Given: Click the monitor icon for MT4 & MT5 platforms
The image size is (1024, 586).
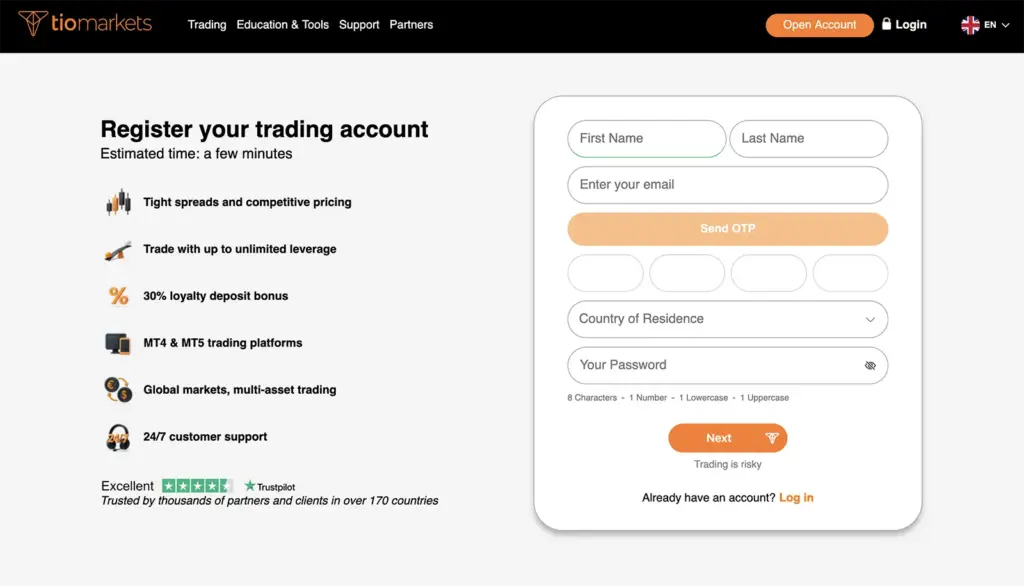Looking at the screenshot, I should click(117, 342).
